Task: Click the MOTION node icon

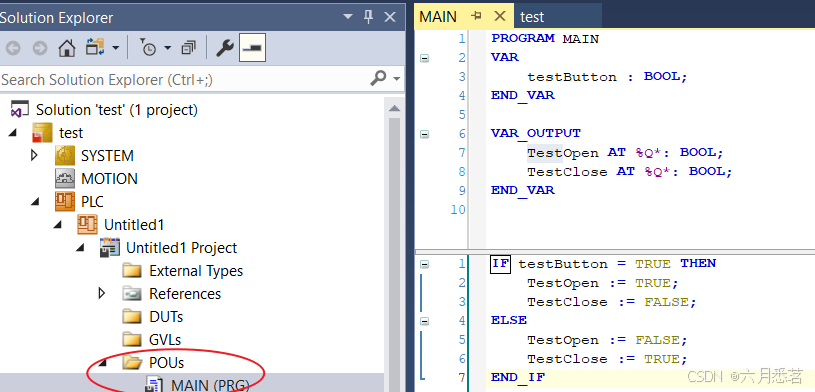Action: click(65, 178)
